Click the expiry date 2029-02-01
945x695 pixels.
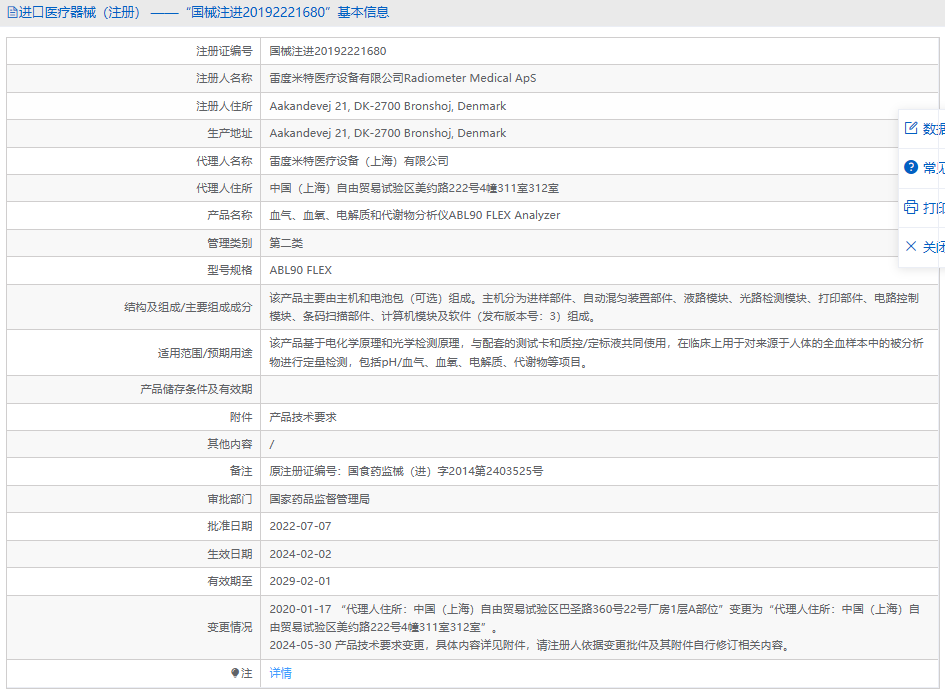pyautogui.click(x=300, y=581)
